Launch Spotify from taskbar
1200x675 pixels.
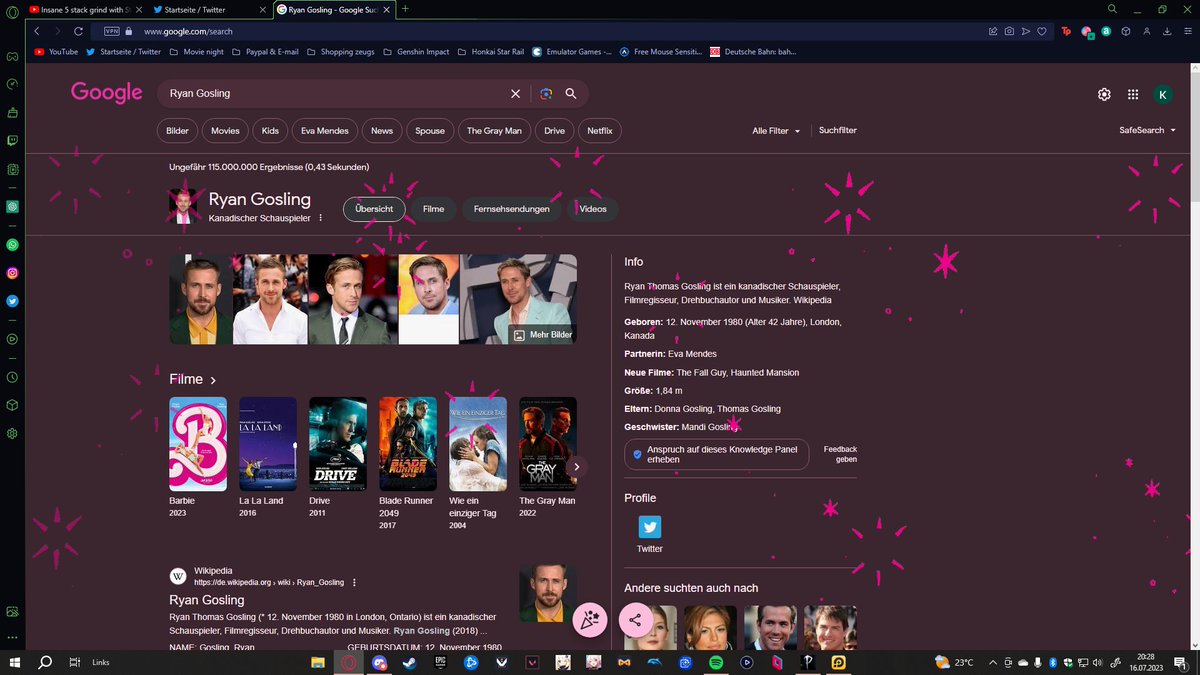click(x=717, y=662)
